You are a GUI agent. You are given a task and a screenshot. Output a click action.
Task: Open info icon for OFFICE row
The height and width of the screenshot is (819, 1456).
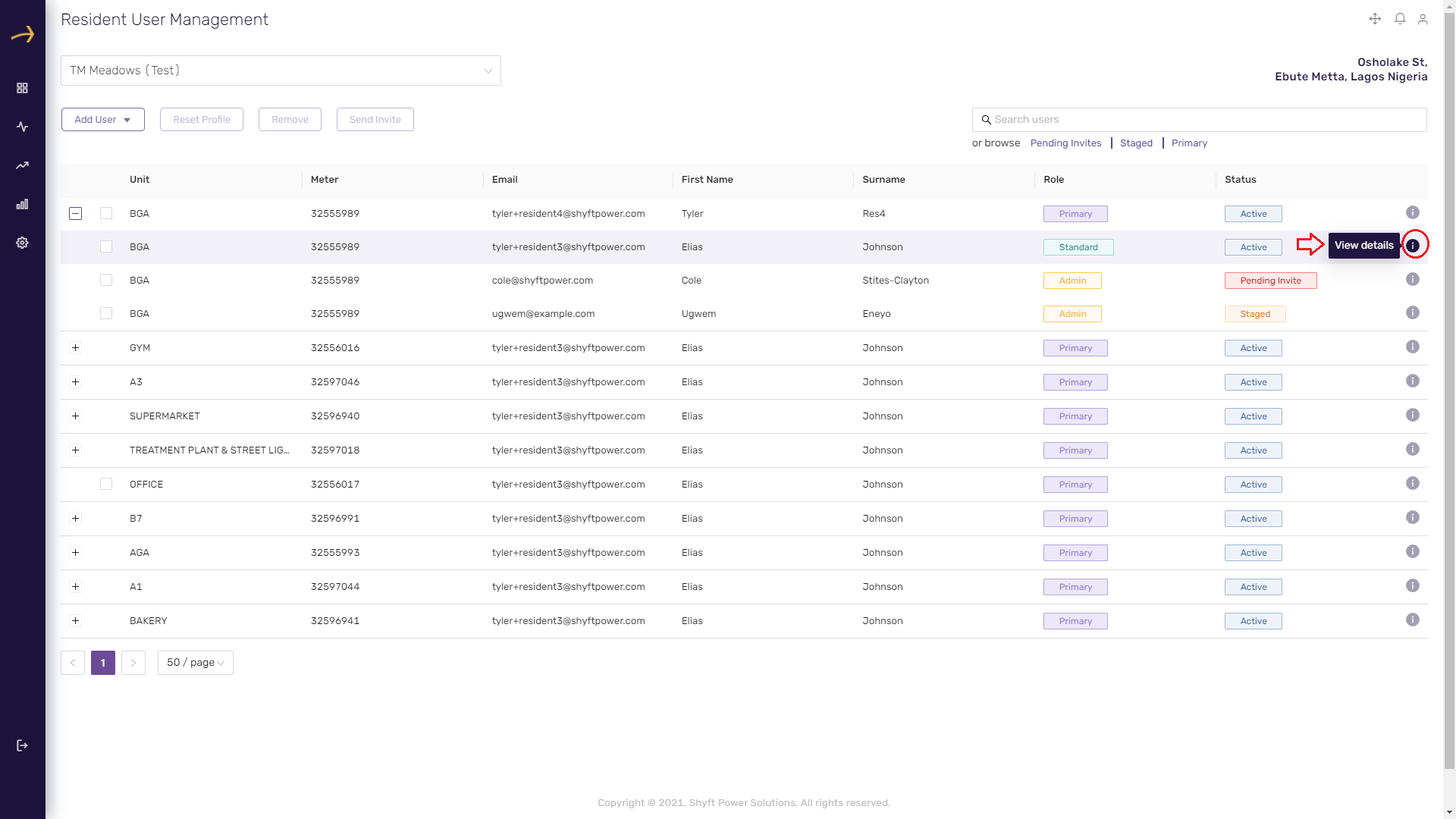coord(1412,483)
